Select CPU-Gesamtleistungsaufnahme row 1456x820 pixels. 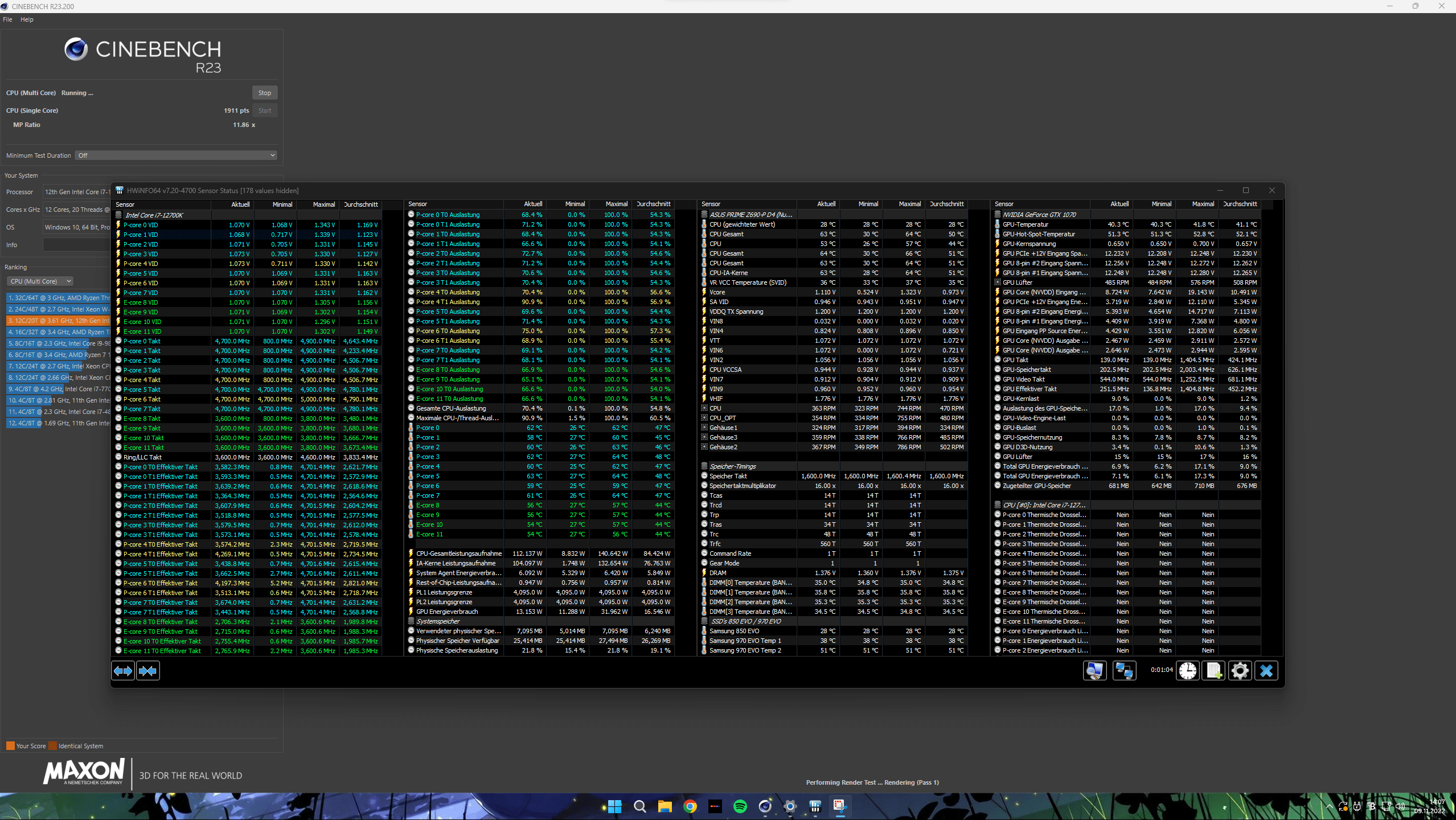click(540, 553)
